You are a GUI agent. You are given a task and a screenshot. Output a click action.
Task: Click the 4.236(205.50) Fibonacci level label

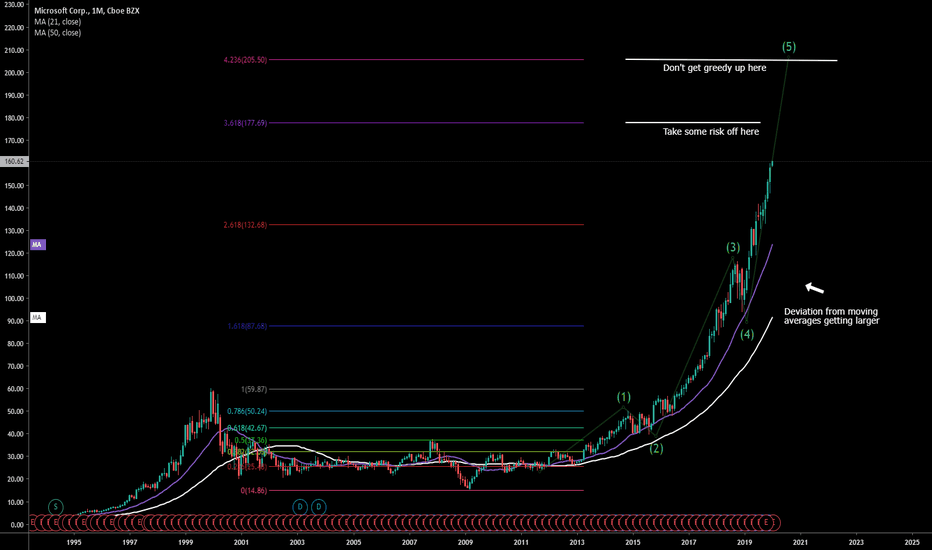245,59
